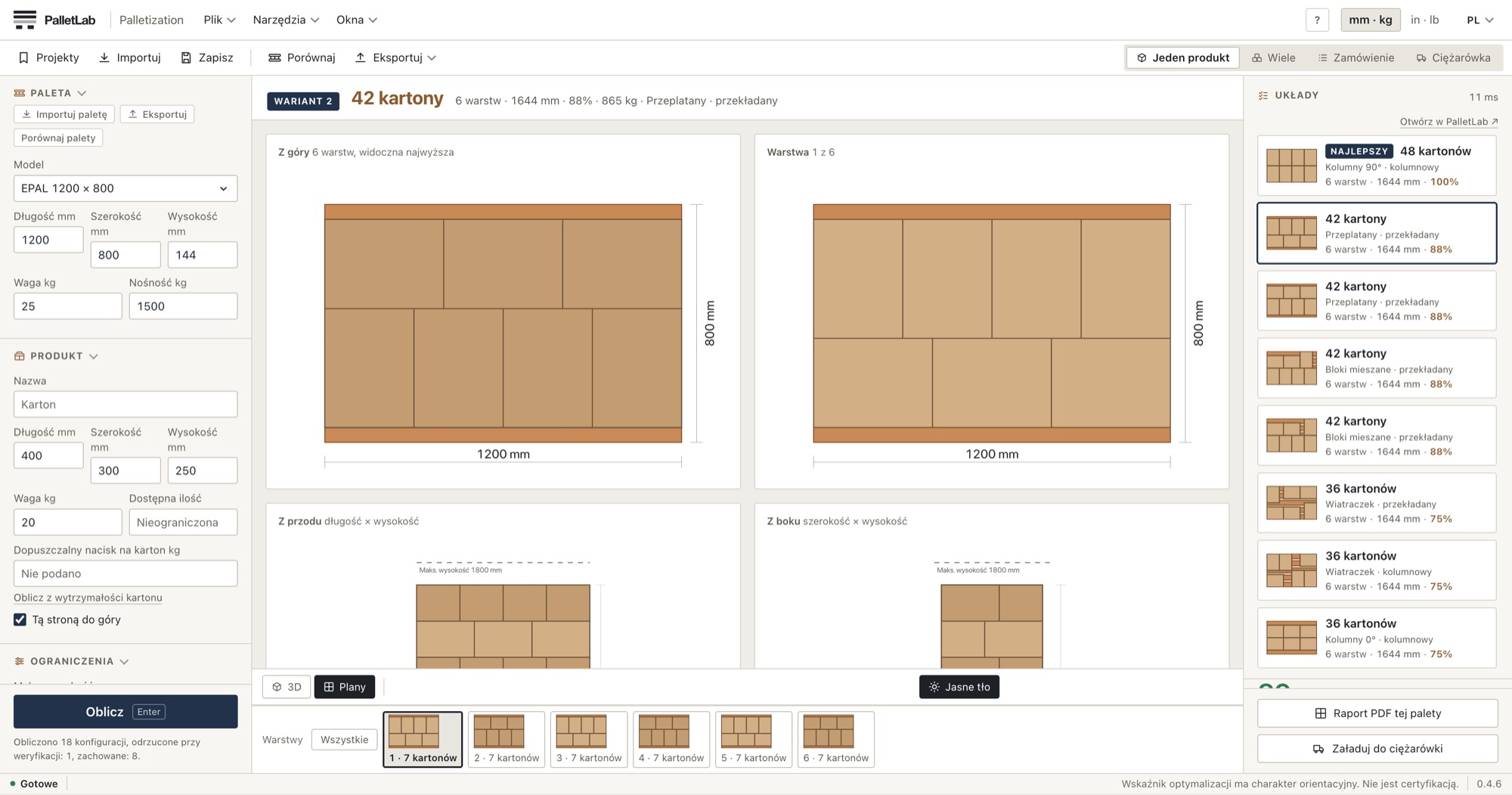
Task: Click the Nośność kg input field
Action: click(x=183, y=306)
